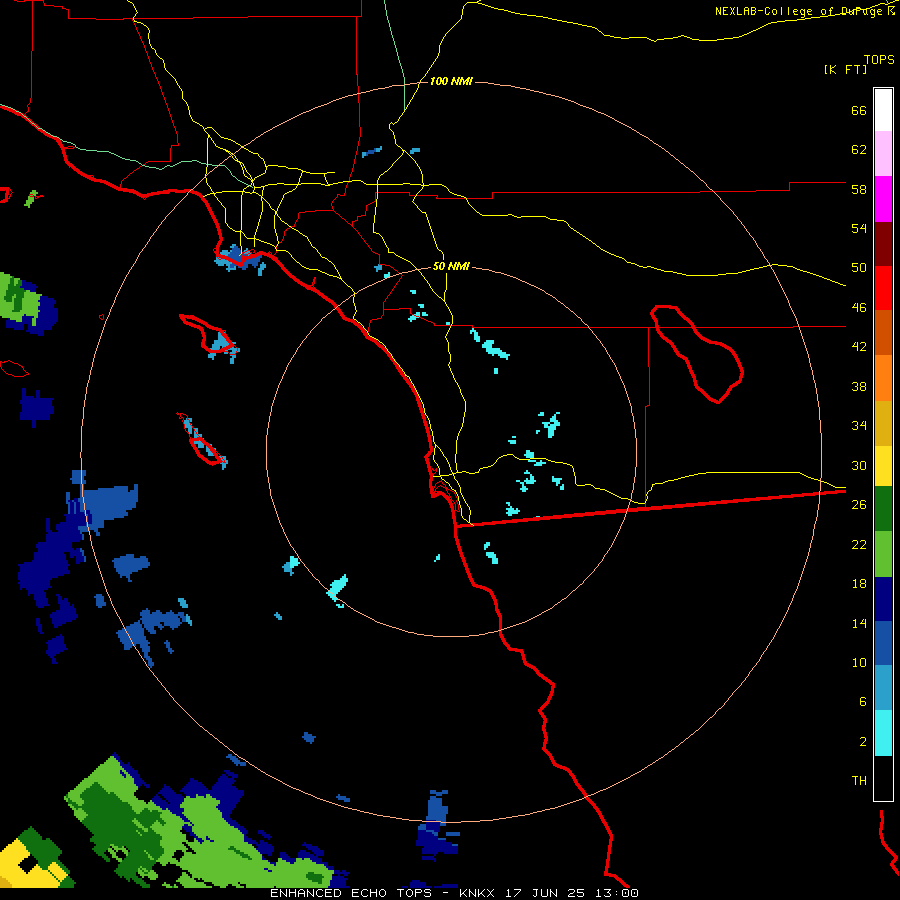This screenshot has width=900, height=900.
Task: Select the bright red legend swatch
Action: tap(883, 288)
